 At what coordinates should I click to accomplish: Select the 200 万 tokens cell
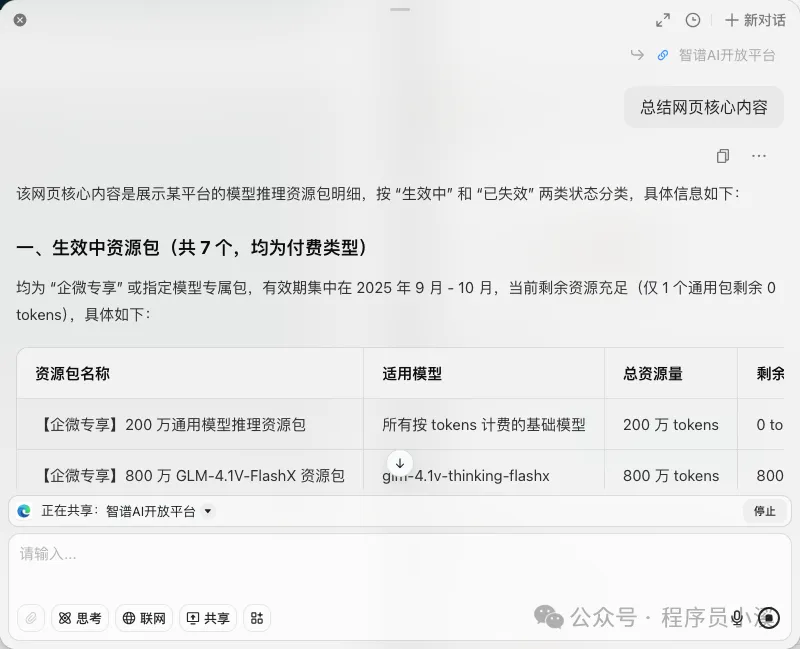[671, 425]
